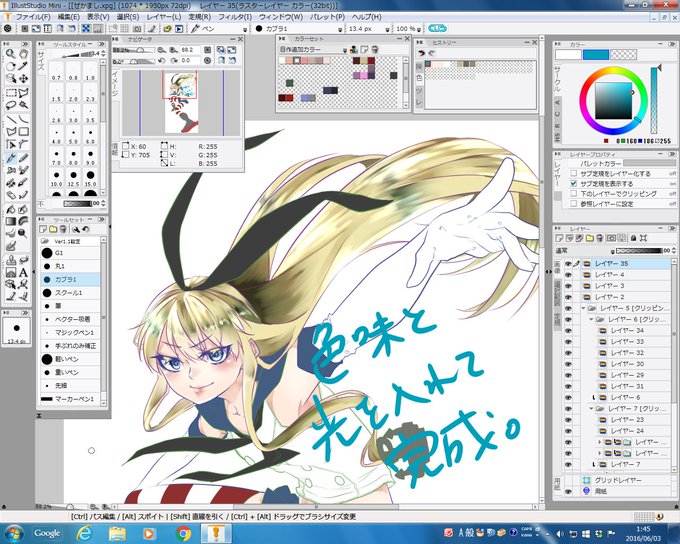Open the 編集(E) menu
This screenshot has width=680, height=544.
pyautogui.click(x=69, y=17)
